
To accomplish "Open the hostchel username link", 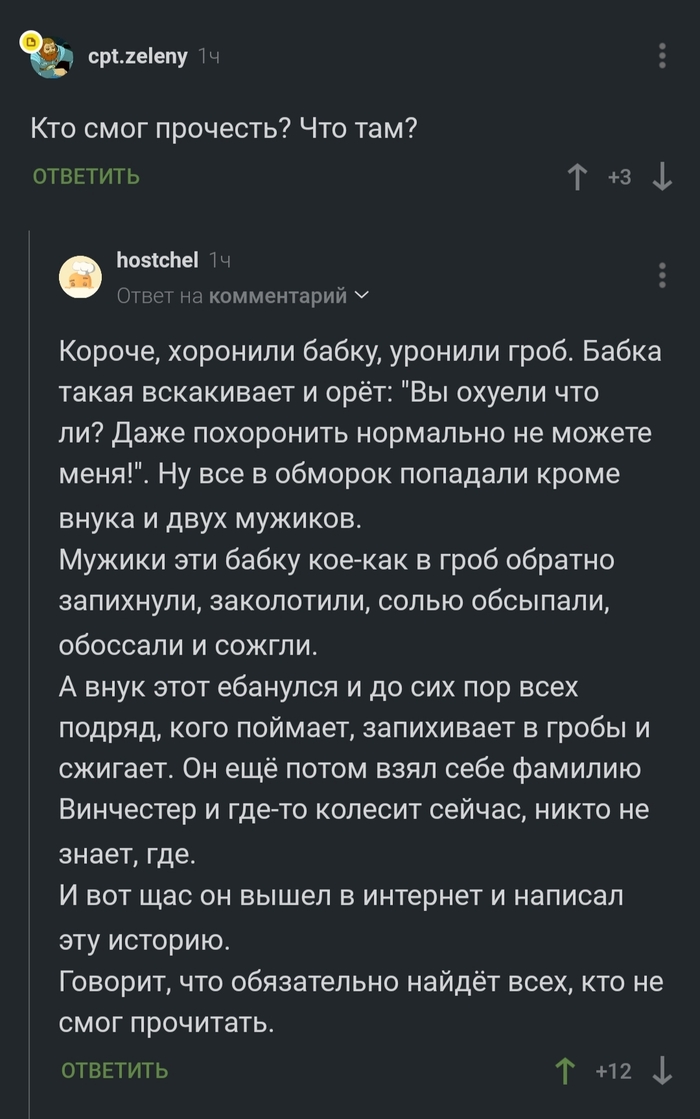I will (157, 260).
